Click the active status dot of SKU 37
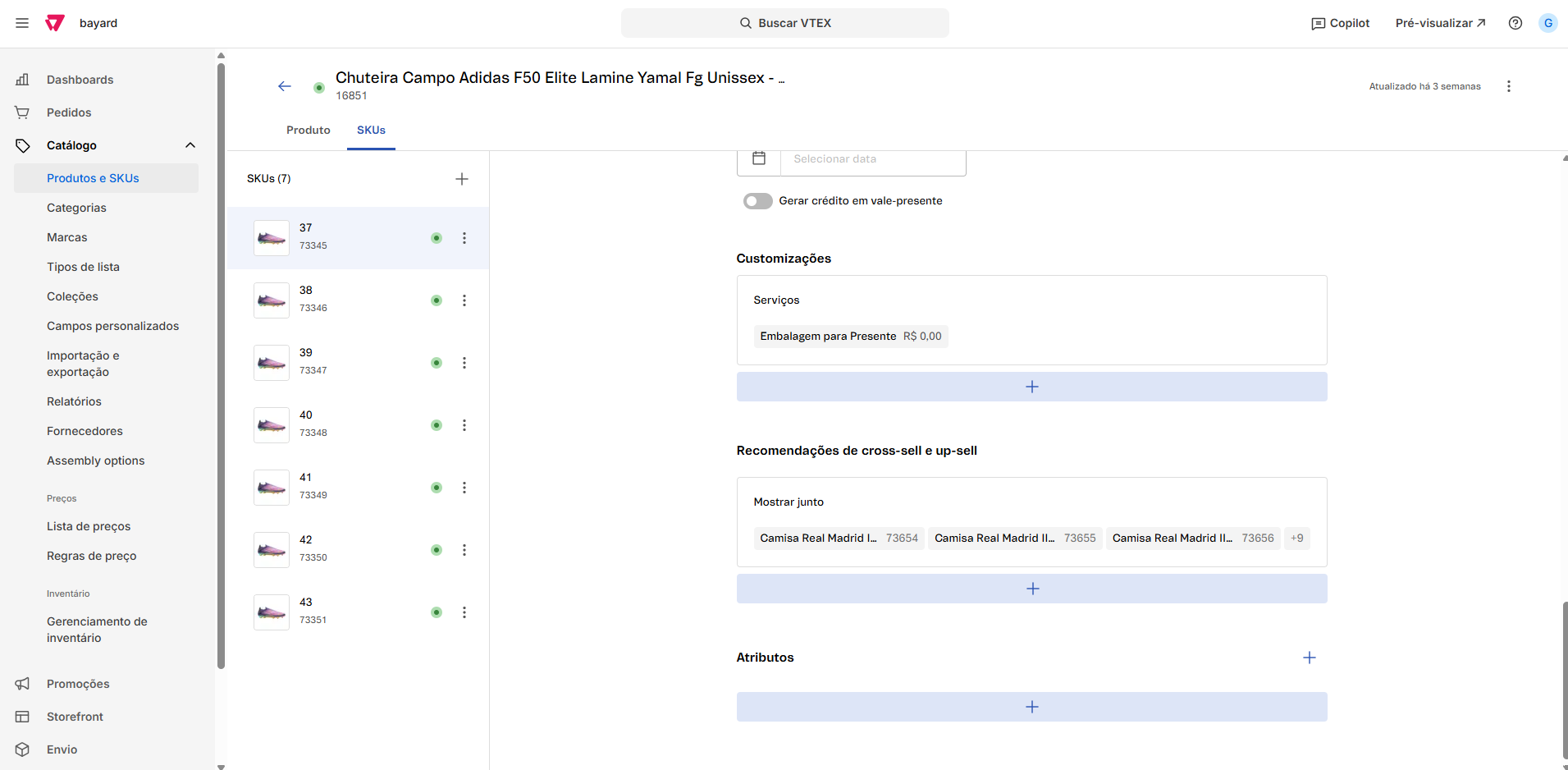 (x=437, y=238)
